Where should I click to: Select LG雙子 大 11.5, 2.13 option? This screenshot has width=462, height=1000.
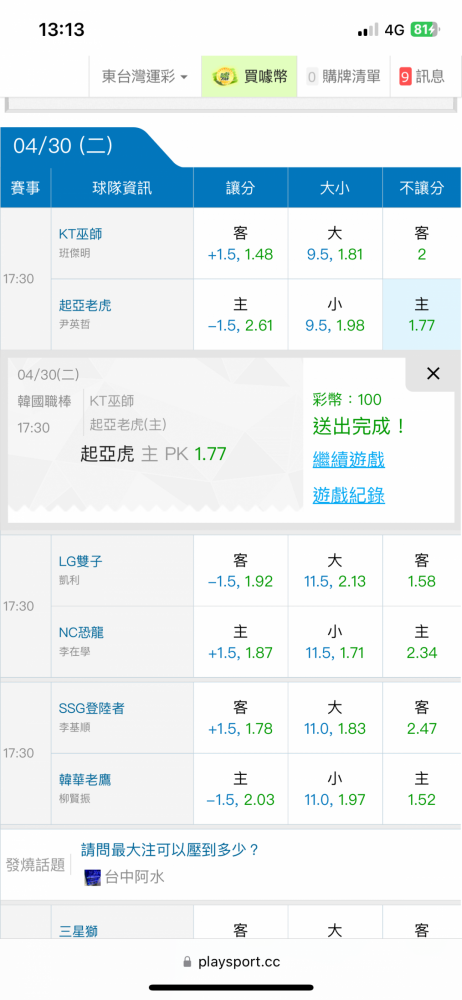(335, 571)
